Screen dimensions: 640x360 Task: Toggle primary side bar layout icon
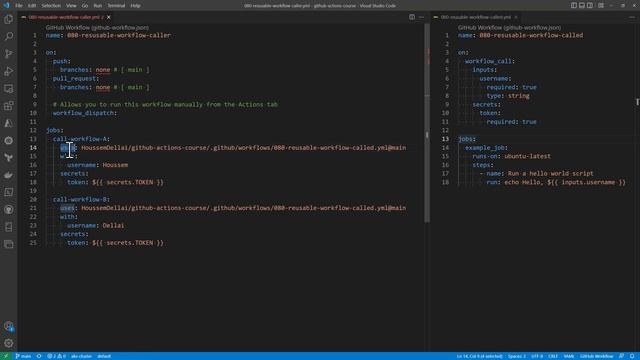pyautogui.click(x=574, y=5)
